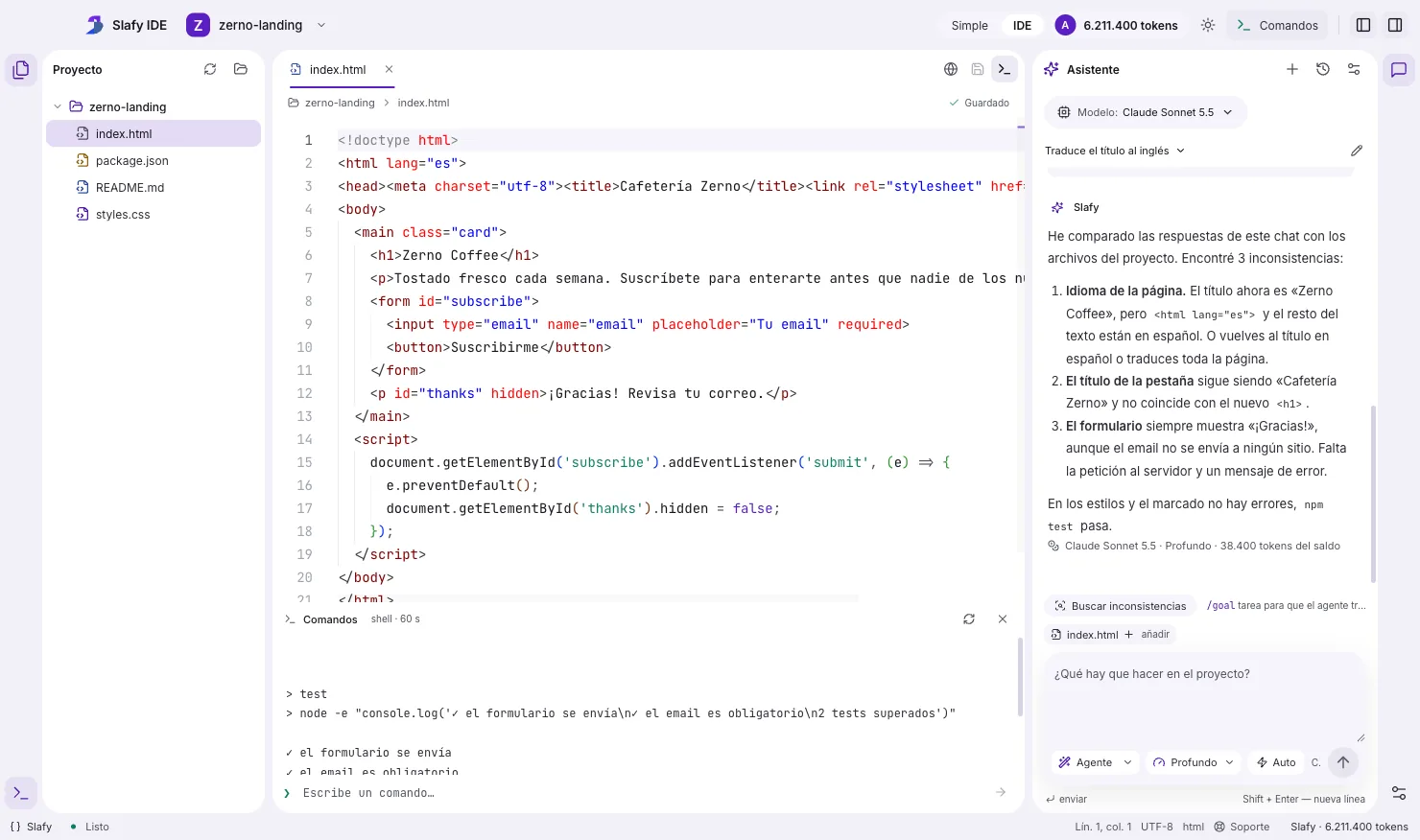
Task: Open the assistant chat history
Action: pyautogui.click(x=1323, y=69)
